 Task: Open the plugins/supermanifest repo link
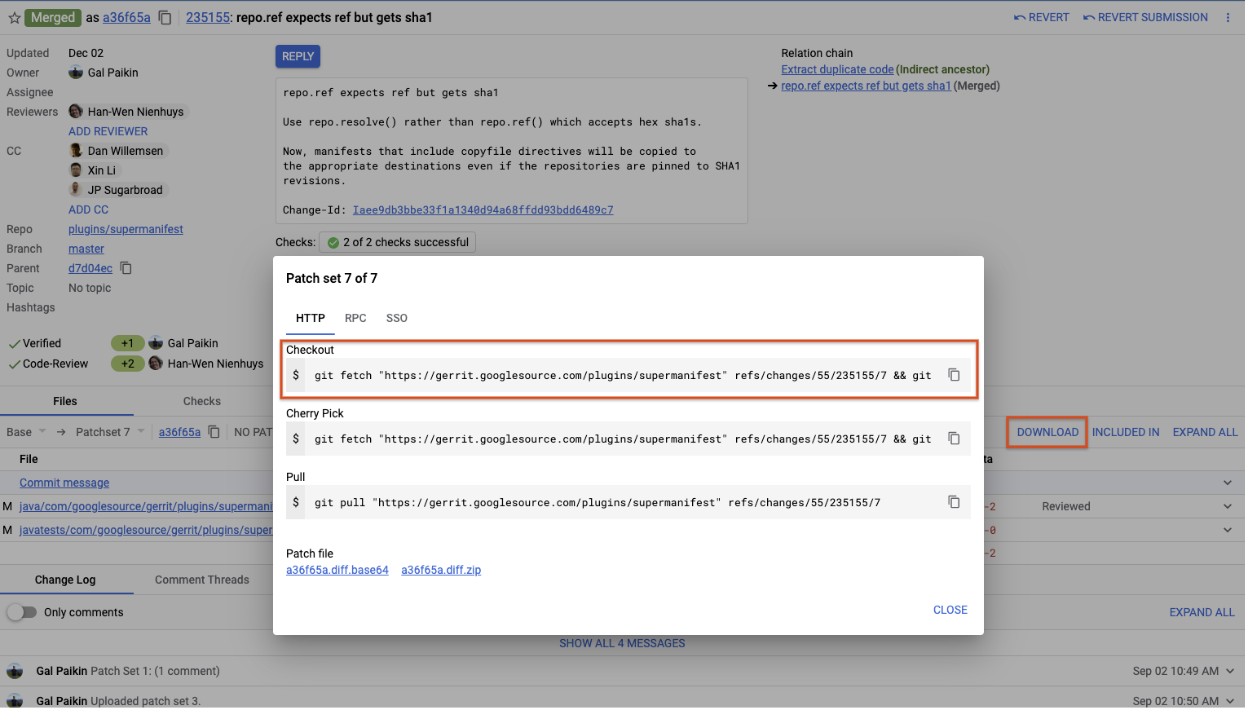tap(125, 229)
